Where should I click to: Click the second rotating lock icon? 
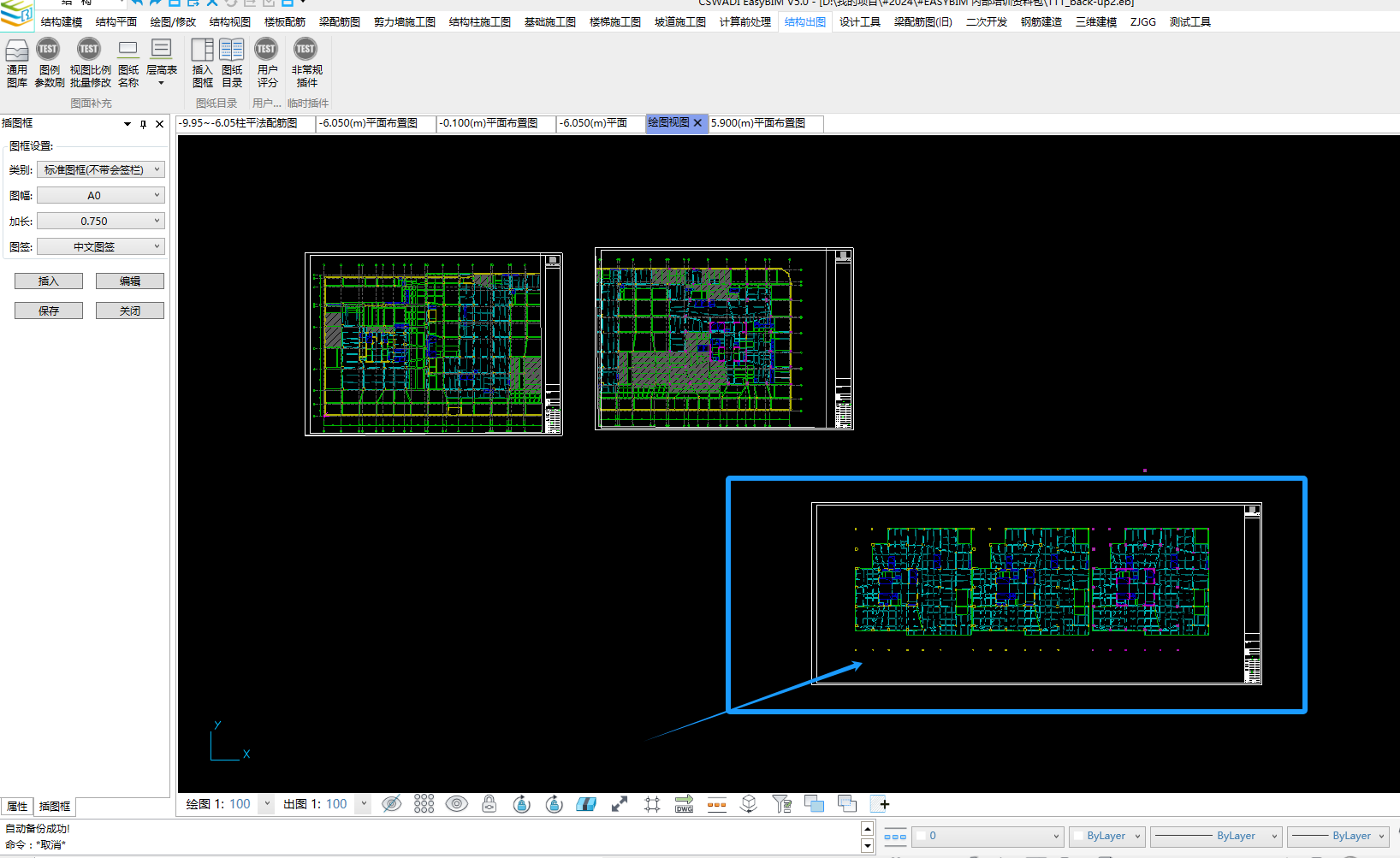pyautogui.click(x=555, y=804)
